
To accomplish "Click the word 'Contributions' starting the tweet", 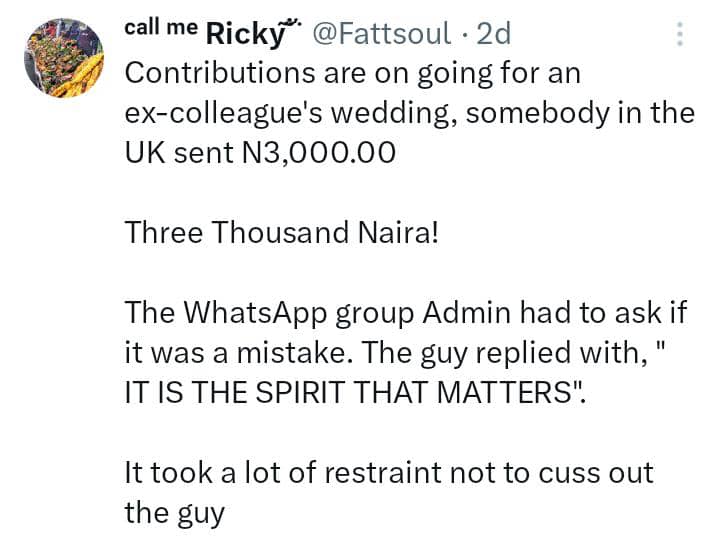I will pyautogui.click(x=220, y=73).
